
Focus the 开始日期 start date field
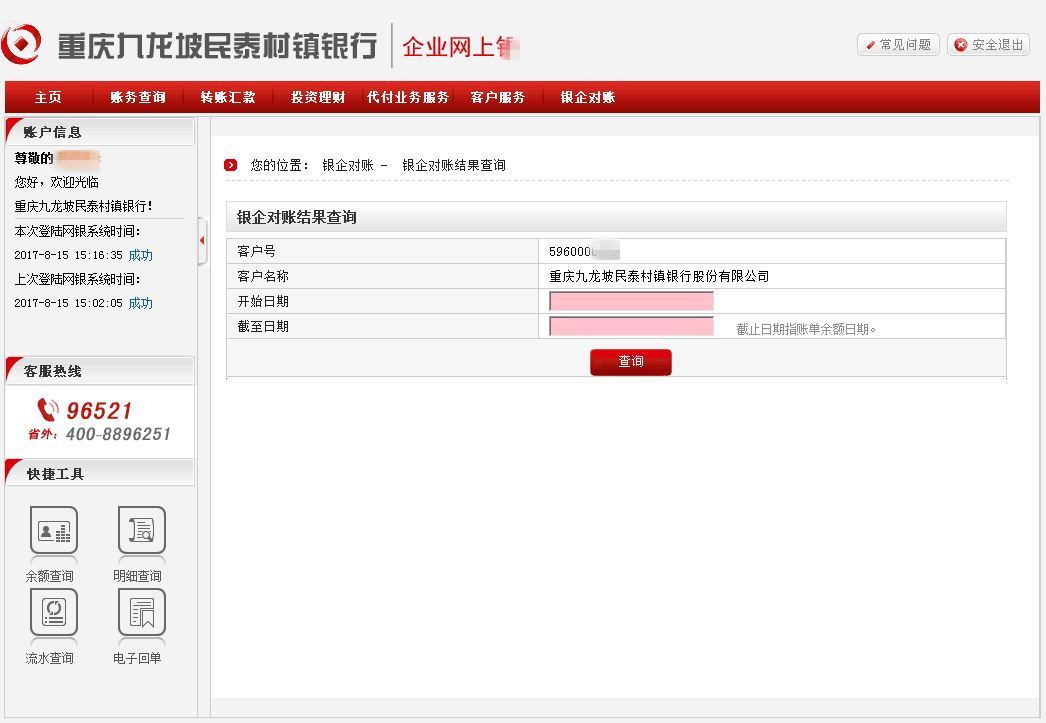pos(631,301)
